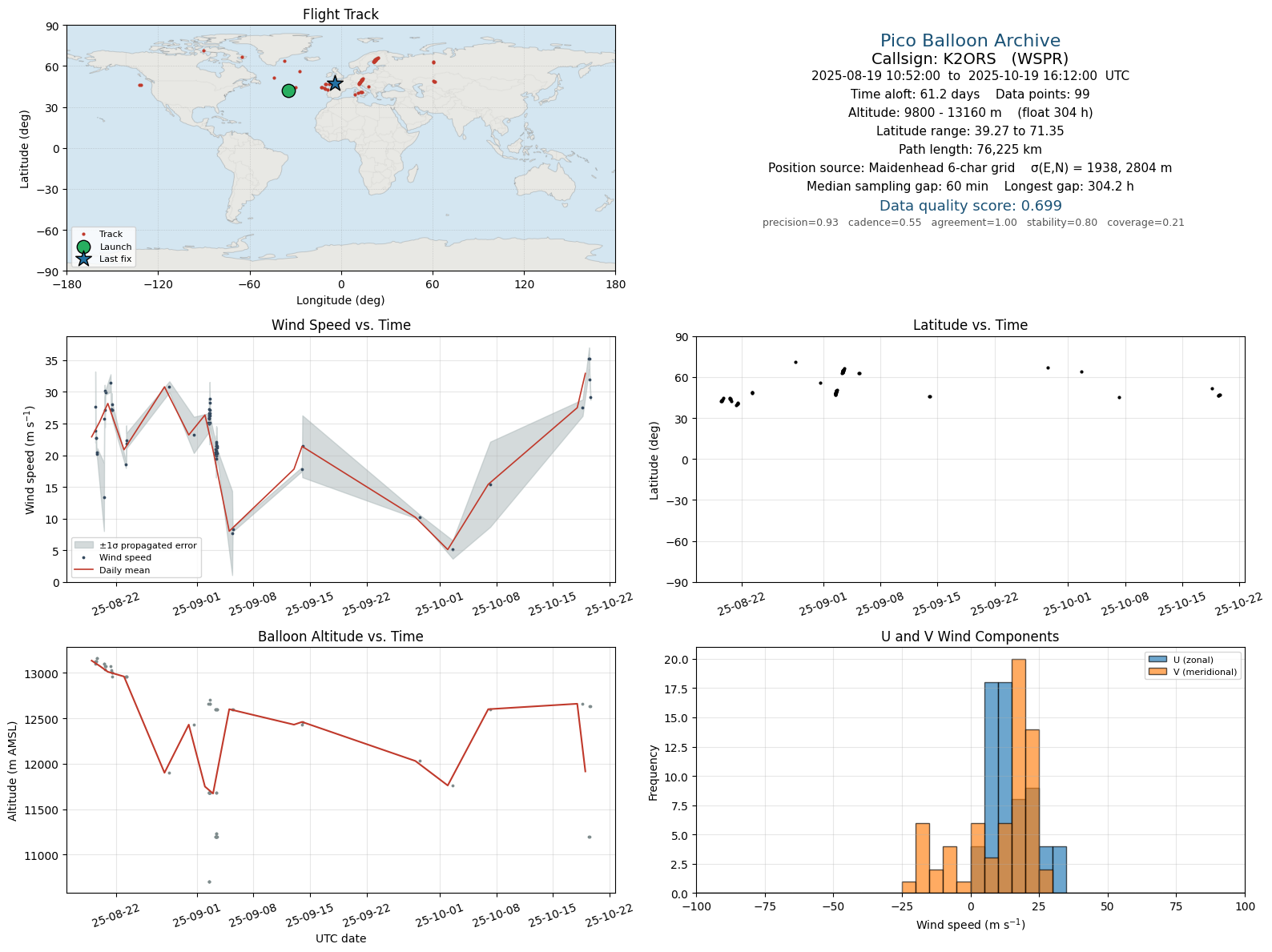Click the "V (meridional)" legend label
Screen dimensions: 1272x952
(x=1205, y=672)
